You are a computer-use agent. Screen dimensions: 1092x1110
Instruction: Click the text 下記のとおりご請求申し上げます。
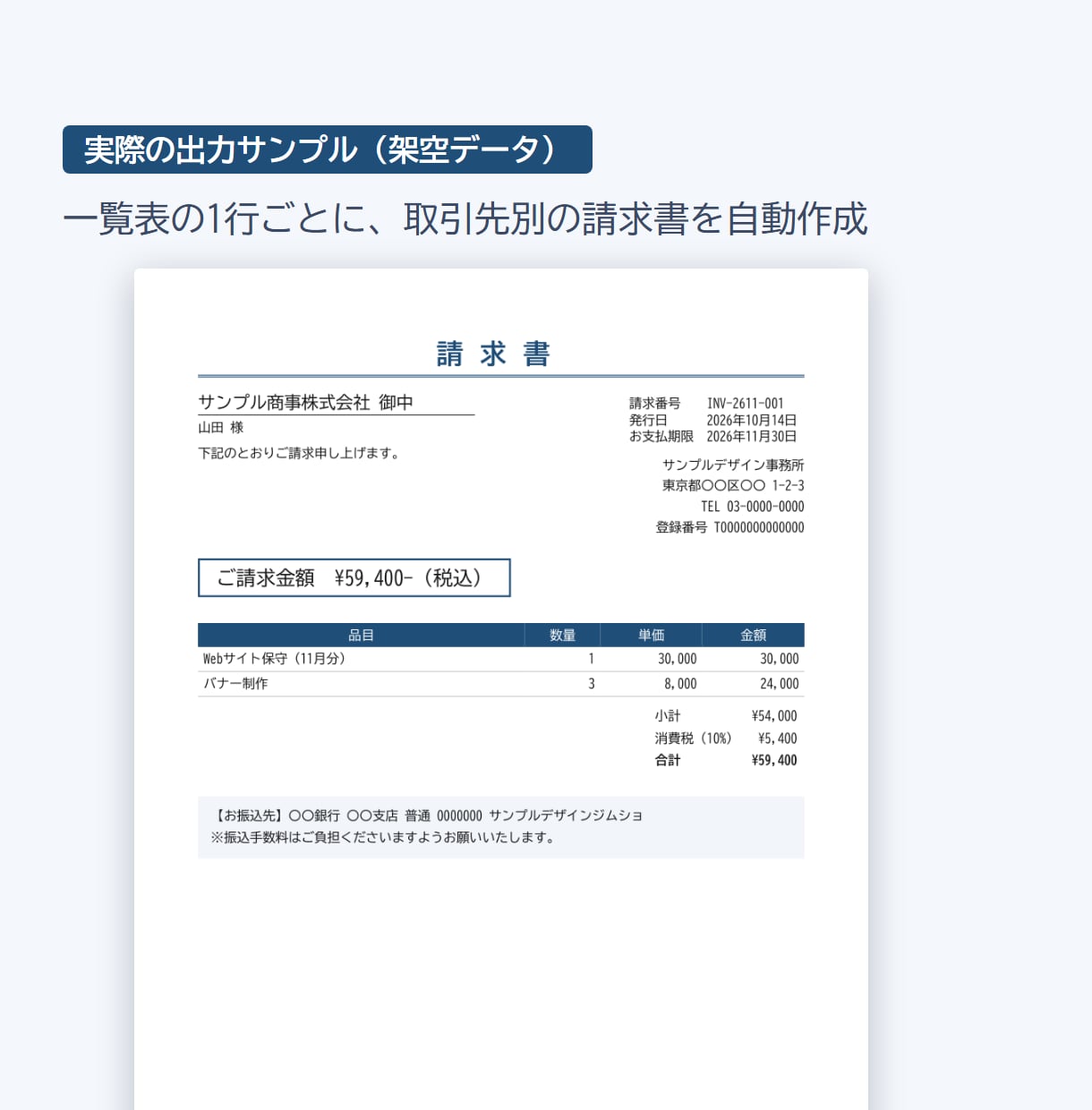coord(300,453)
